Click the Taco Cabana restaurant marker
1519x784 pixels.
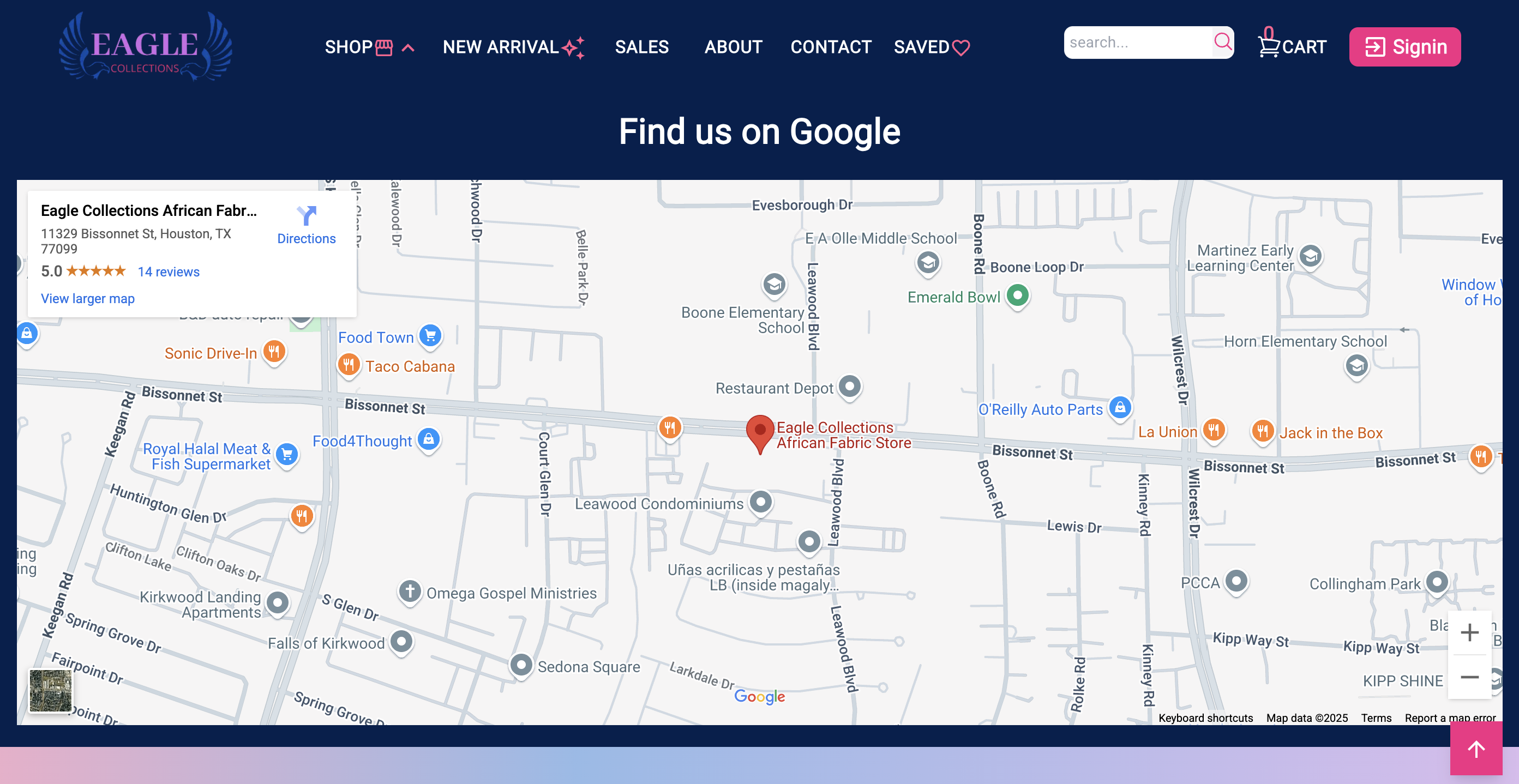click(349, 365)
